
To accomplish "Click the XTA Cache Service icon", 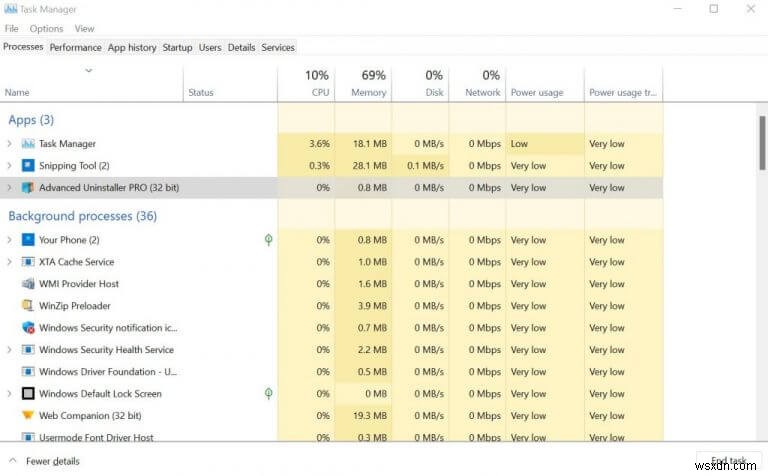I will (28, 262).
